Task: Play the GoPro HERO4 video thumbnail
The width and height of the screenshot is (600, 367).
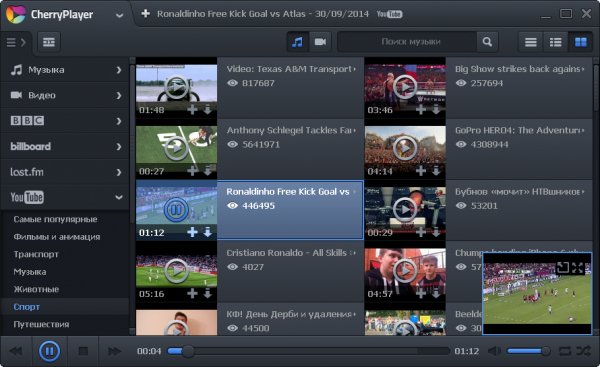Action: point(404,148)
